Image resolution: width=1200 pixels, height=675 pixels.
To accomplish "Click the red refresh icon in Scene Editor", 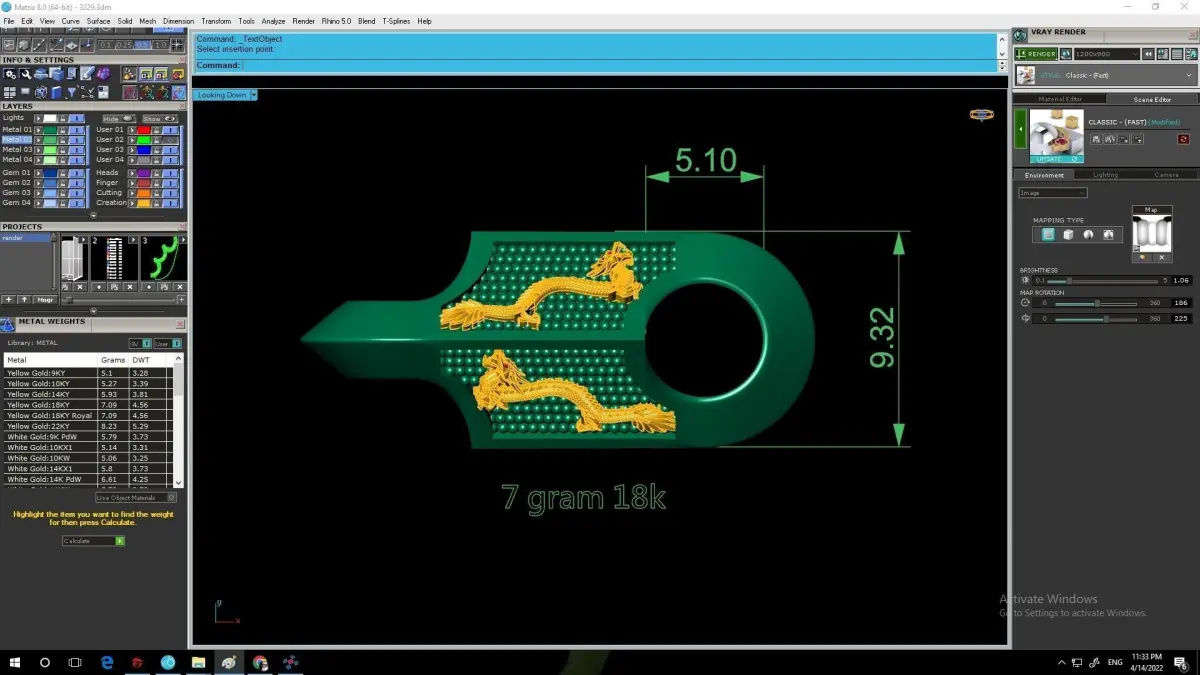I will click(x=1184, y=139).
